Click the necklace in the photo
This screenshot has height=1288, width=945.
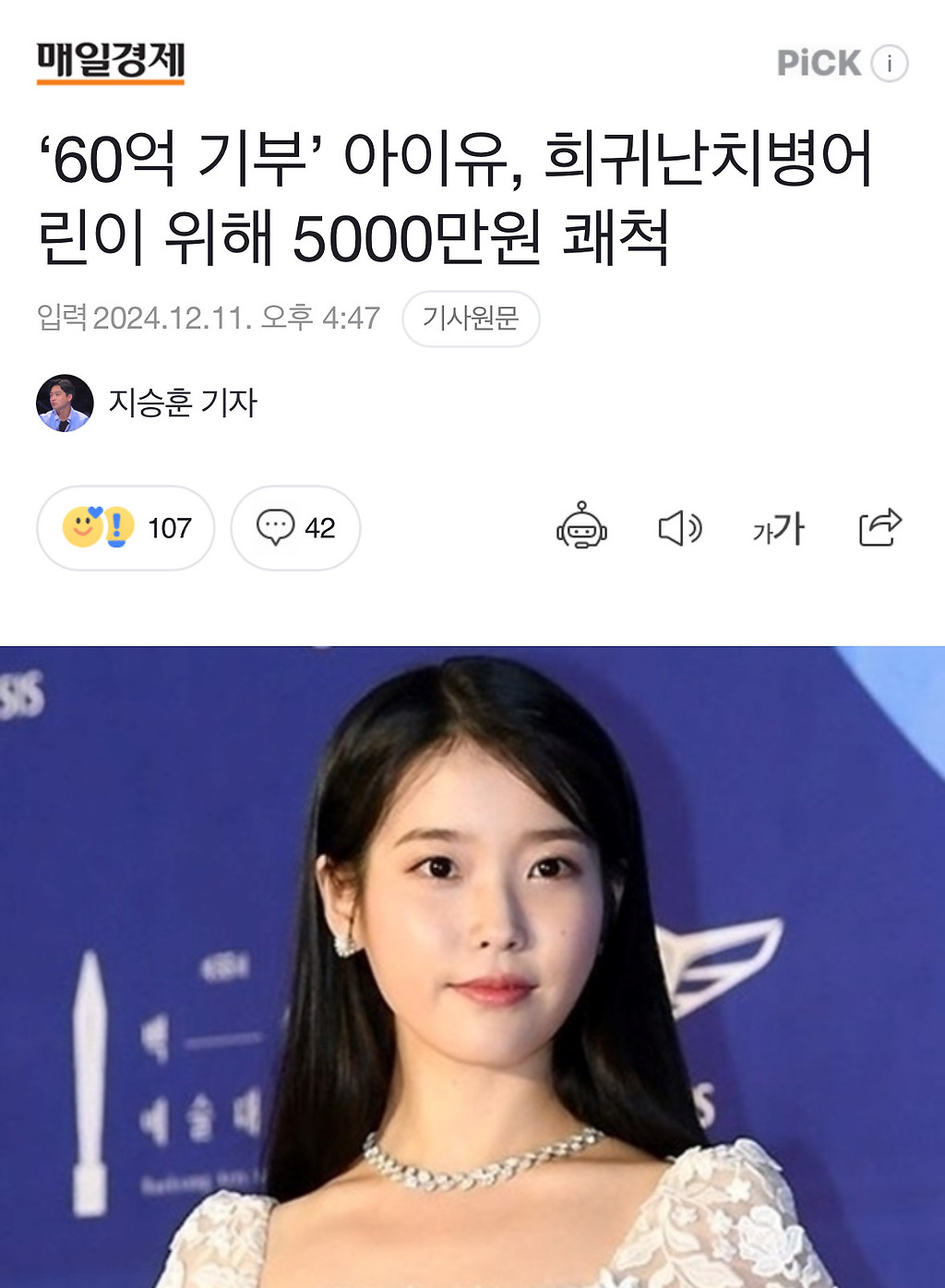tap(483, 1162)
